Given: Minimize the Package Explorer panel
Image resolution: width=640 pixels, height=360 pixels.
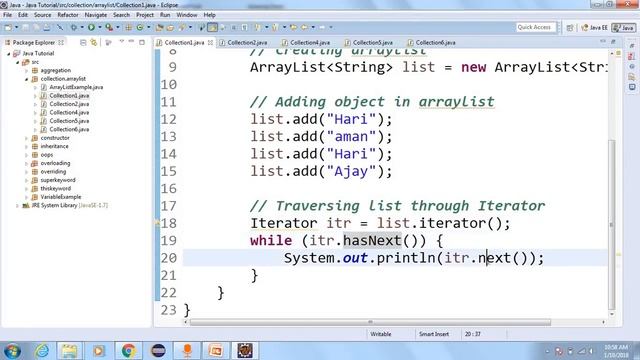Looking at the screenshot, I should [x=131, y=42].
